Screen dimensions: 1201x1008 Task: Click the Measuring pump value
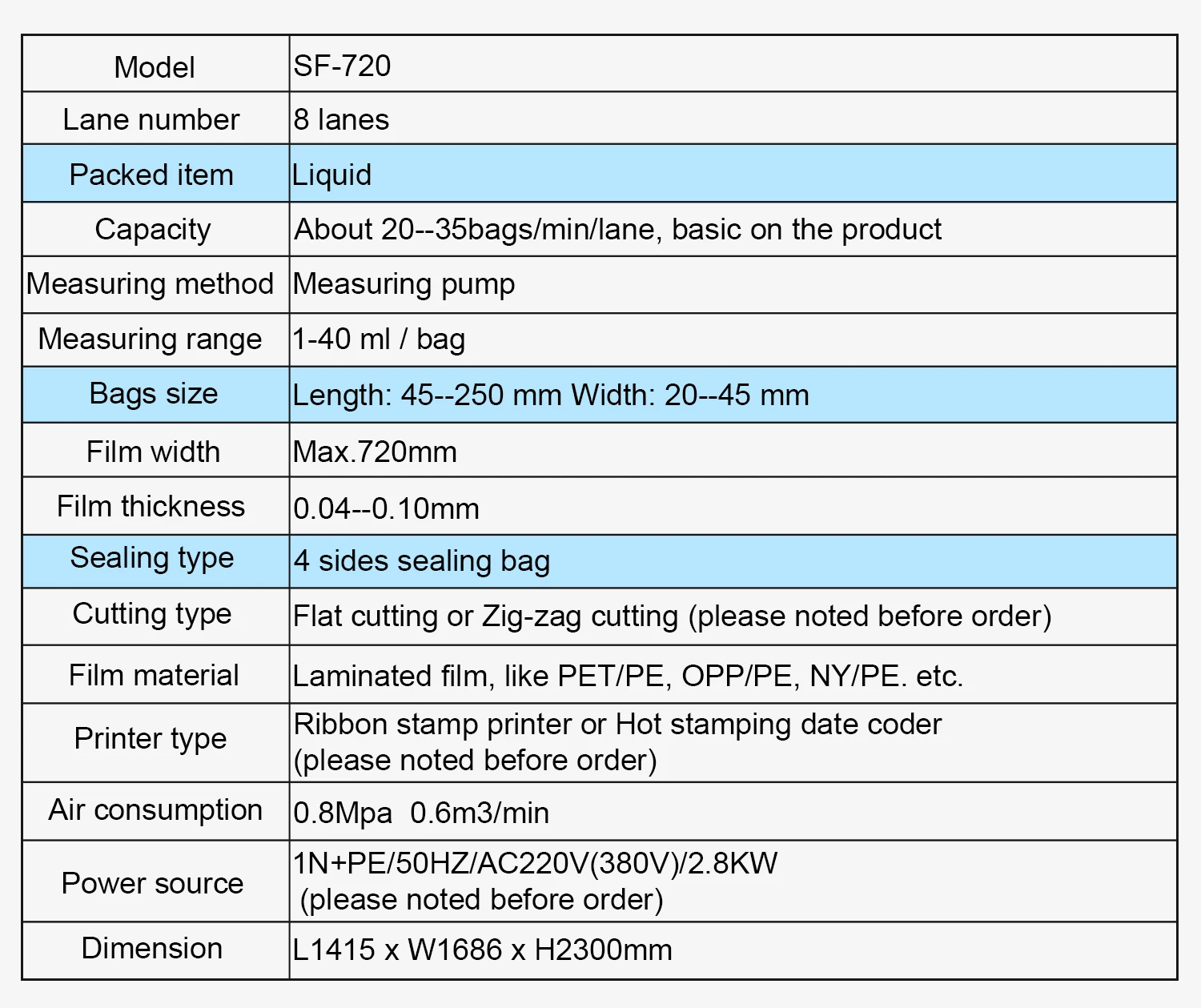(404, 284)
